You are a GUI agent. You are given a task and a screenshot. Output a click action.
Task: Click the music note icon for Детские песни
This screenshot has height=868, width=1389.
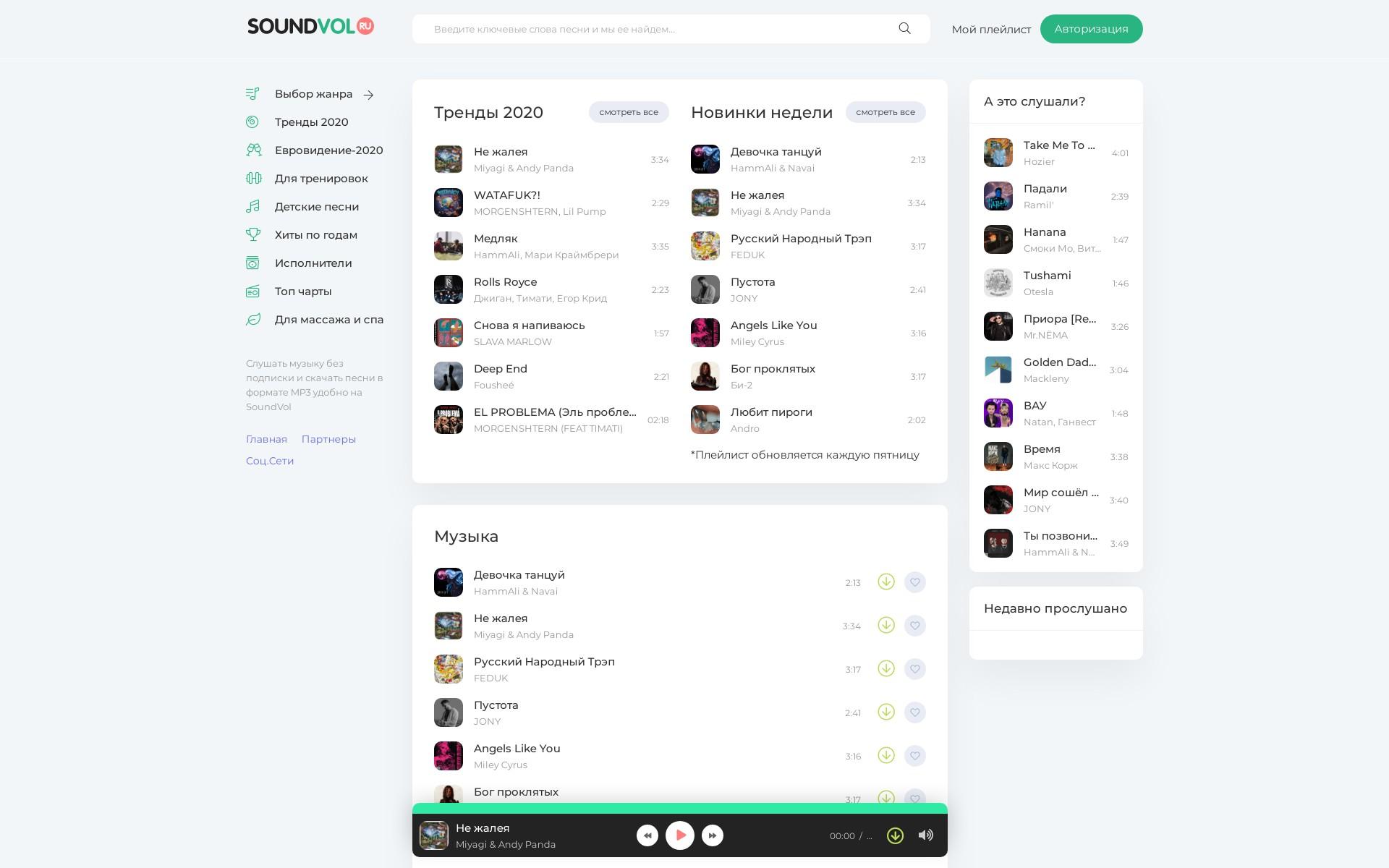click(252, 206)
